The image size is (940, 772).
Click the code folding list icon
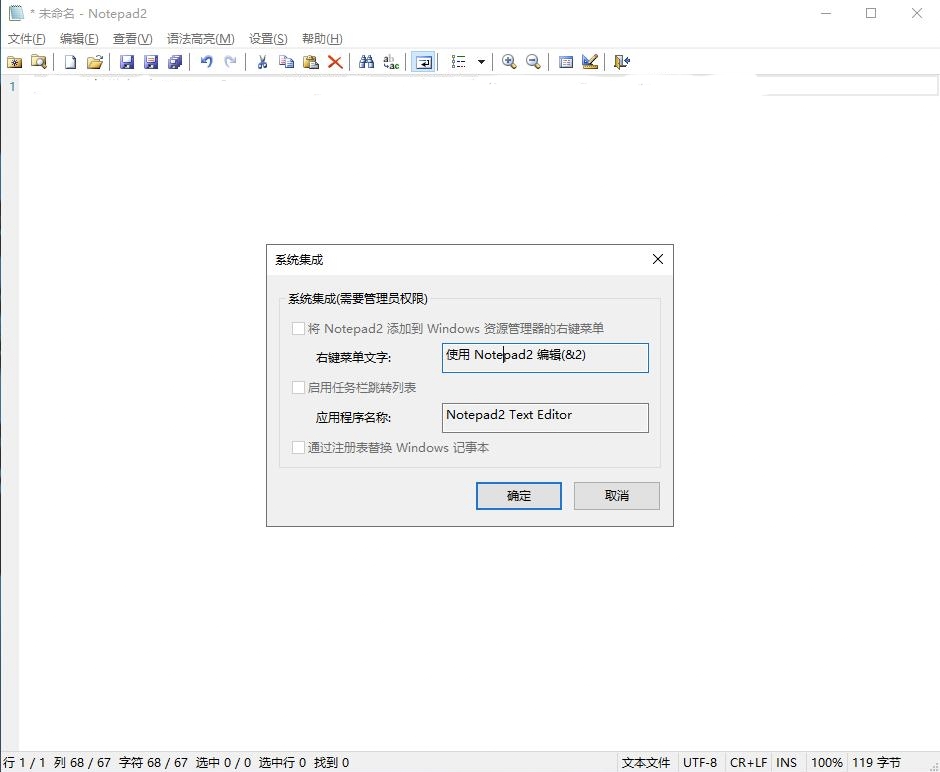click(x=459, y=62)
